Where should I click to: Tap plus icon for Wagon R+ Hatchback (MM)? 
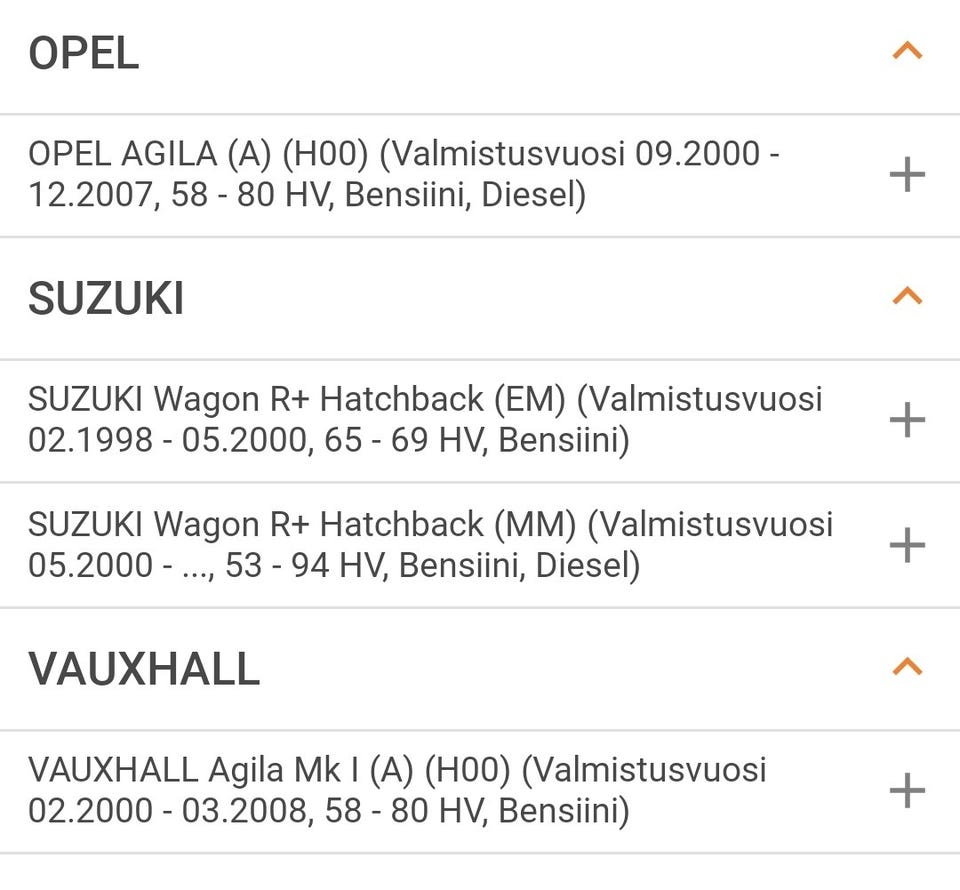point(906,545)
